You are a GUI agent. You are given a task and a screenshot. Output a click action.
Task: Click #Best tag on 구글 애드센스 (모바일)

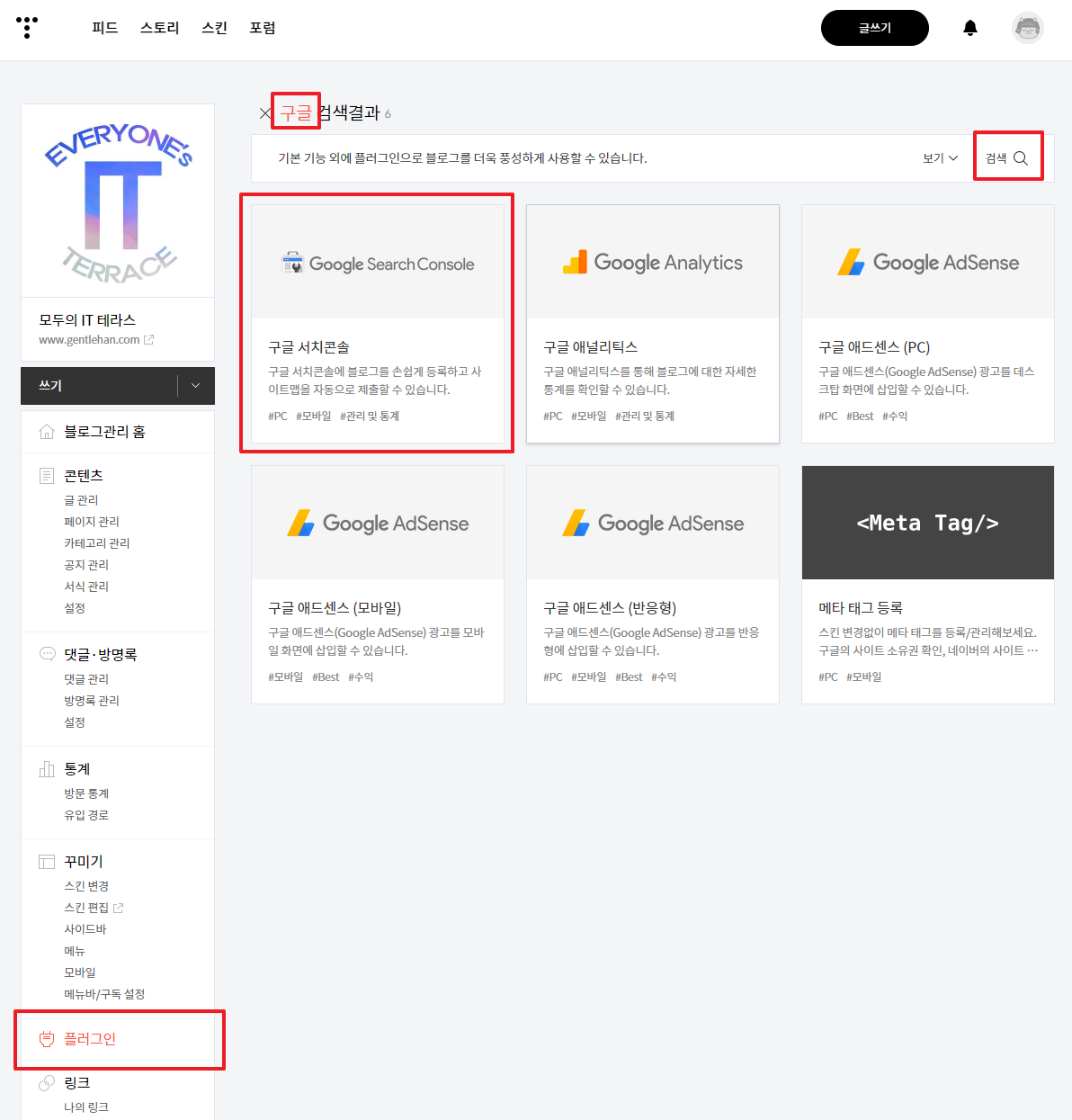tap(326, 677)
